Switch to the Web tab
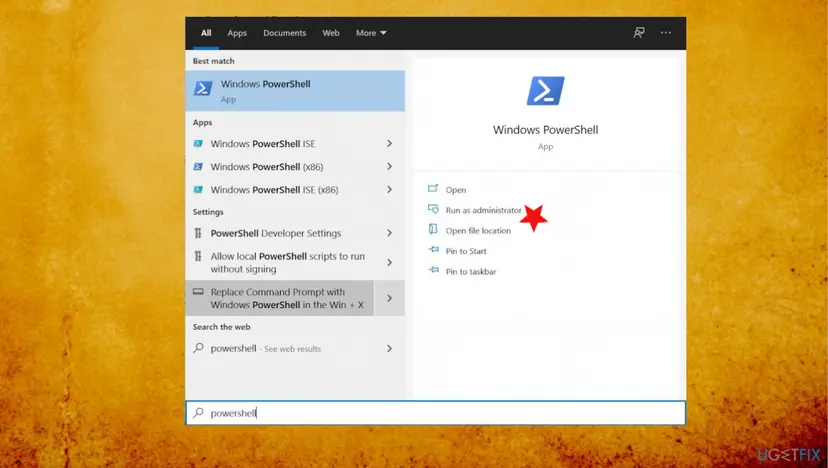The width and height of the screenshot is (828, 468). 331,33
